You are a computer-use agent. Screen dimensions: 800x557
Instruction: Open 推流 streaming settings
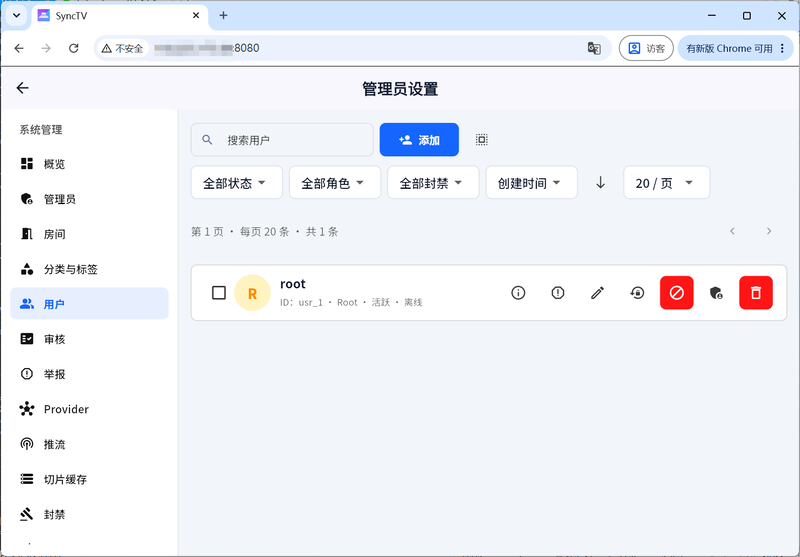(x=89, y=444)
